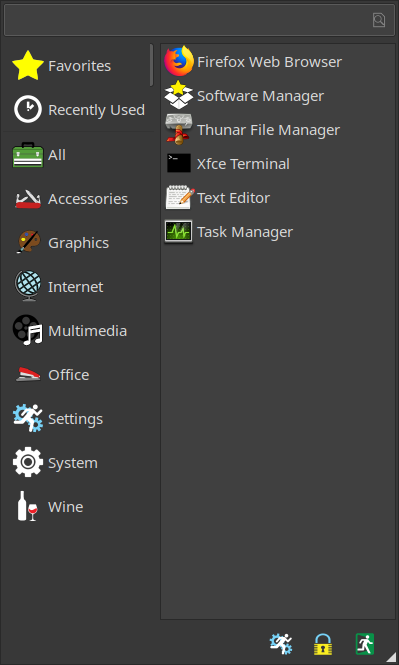Click the menu resize grip corner
The image size is (399, 665).
coord(391,657)
